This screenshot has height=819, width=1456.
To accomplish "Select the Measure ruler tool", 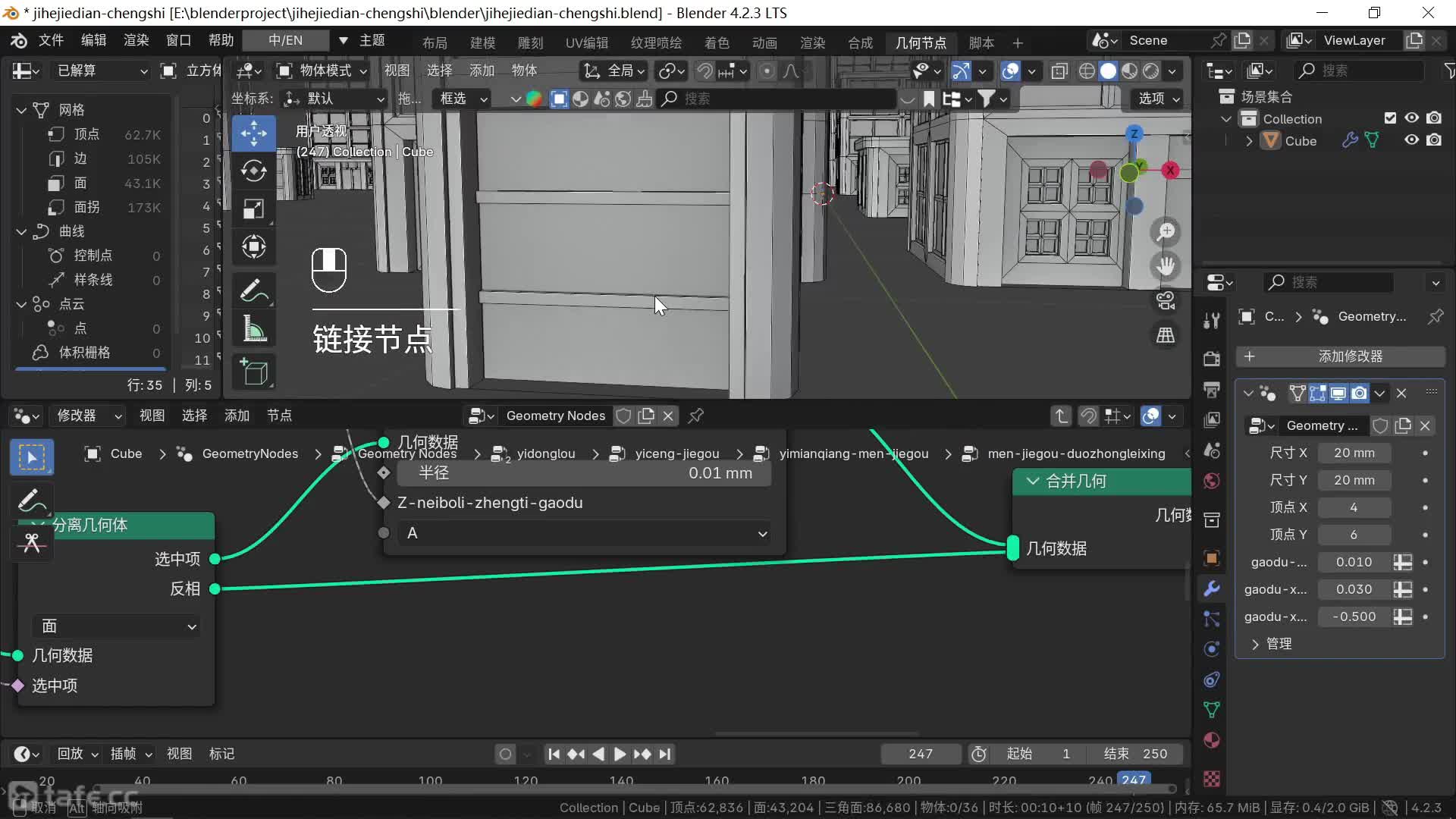I will [253, 329].
